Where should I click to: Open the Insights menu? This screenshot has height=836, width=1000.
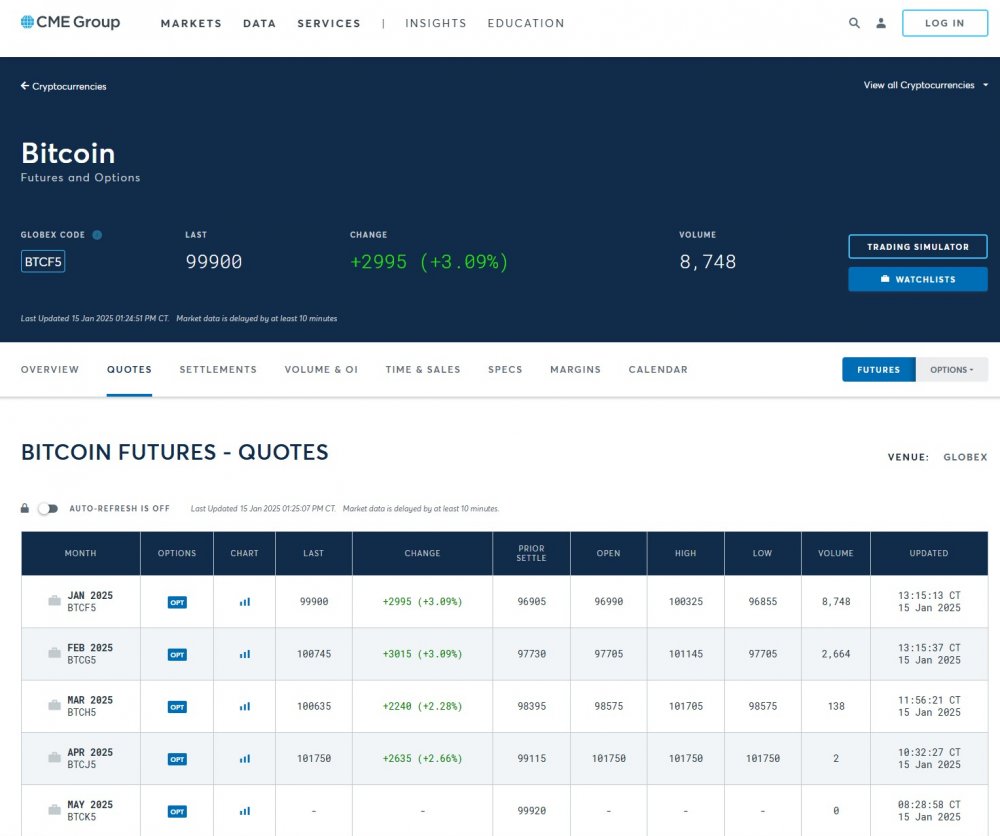pos(436,24)
